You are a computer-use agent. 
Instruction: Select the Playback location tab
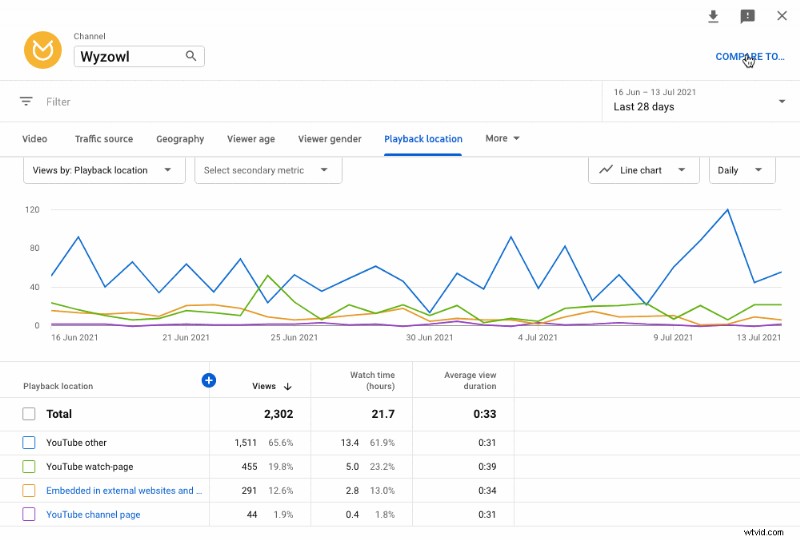(x=423, y=139)
